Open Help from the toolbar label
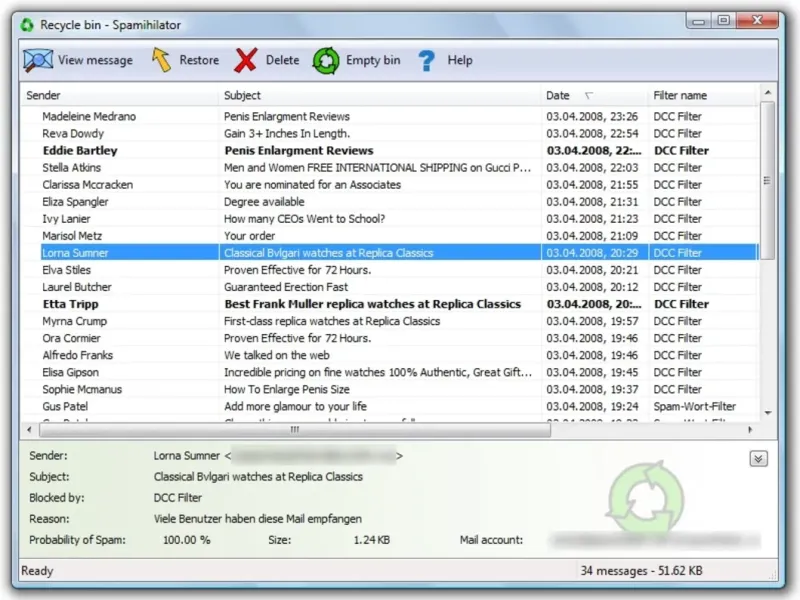The height and width of the screenshot is (600, 800). [460, 60]
